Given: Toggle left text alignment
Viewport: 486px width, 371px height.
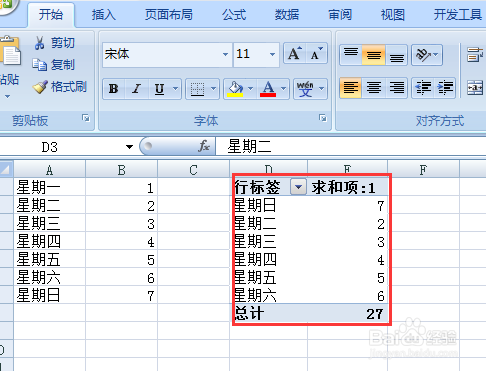Looking at the screenshot, I should [351, 88].
